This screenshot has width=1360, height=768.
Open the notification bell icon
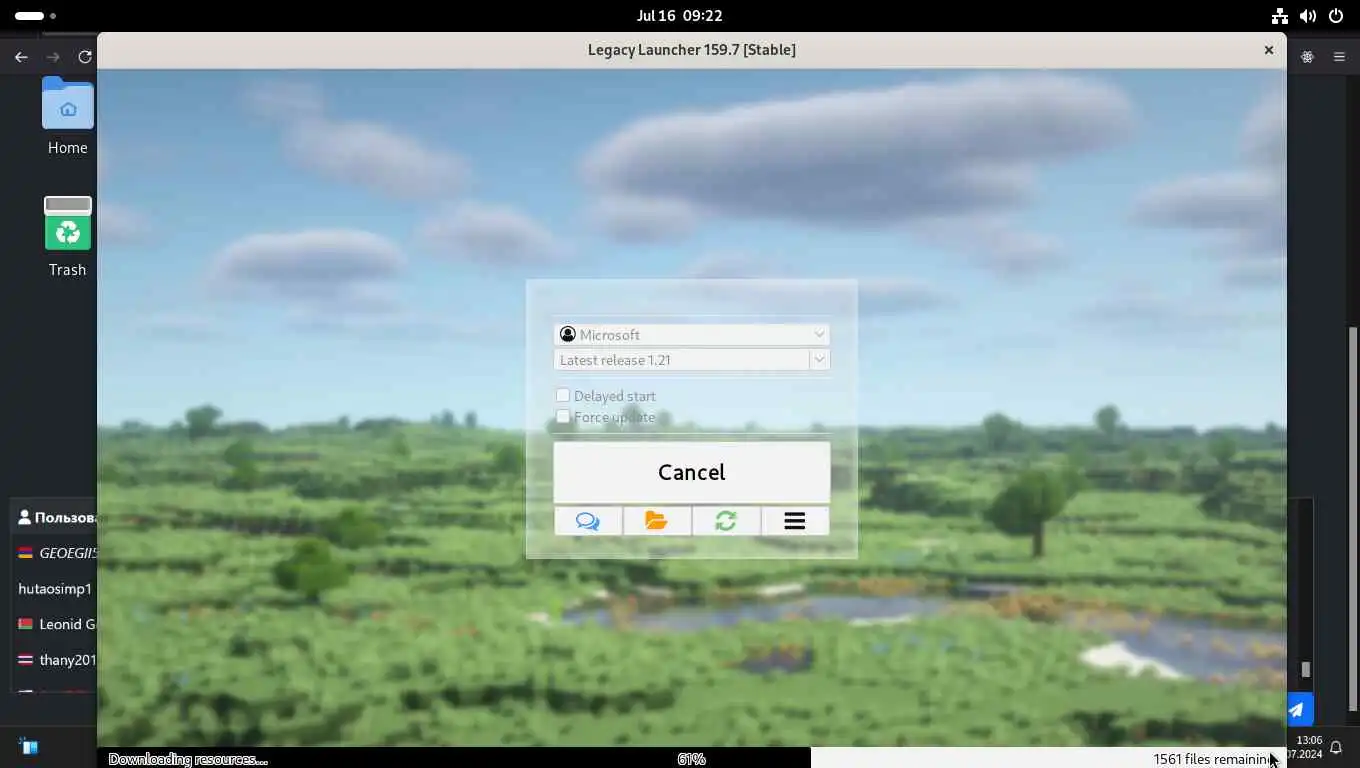pos(1336,747)
